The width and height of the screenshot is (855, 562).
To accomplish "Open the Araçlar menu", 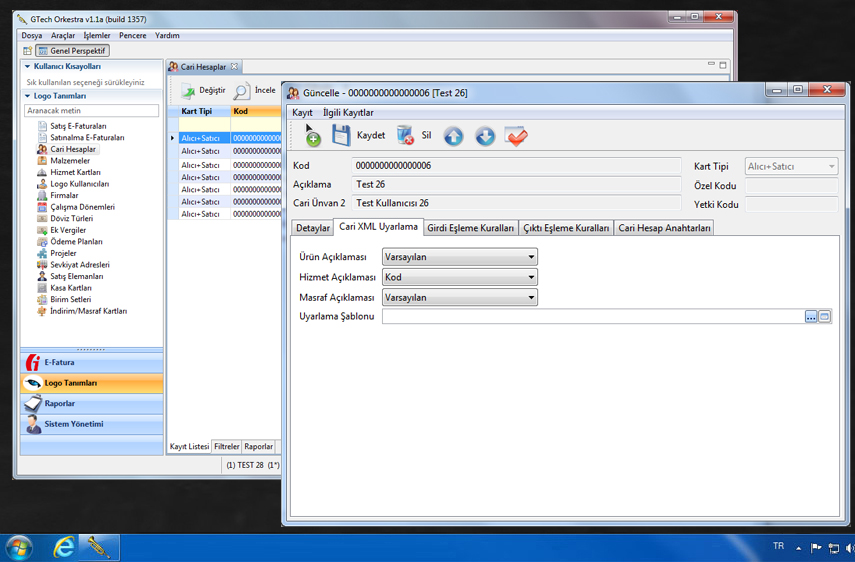I will [x=63, y=35].
